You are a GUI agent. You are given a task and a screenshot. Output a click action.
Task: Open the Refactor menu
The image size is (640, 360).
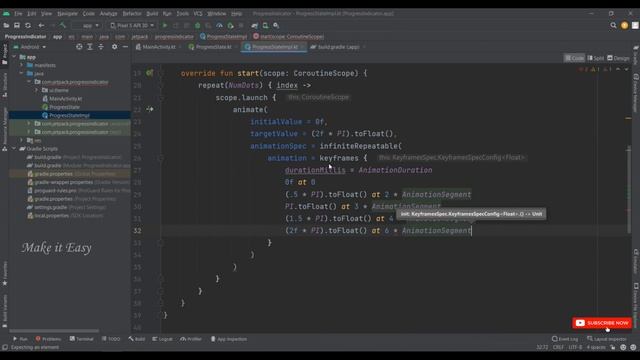pyautogui.click(x=132, y=13)
